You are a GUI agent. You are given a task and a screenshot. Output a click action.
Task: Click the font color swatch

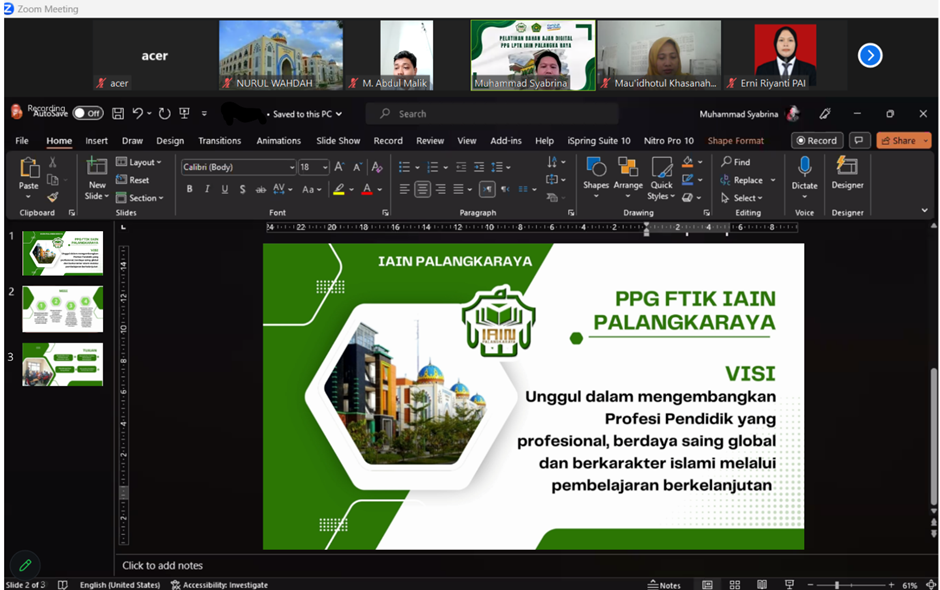[x=367, y=189]
